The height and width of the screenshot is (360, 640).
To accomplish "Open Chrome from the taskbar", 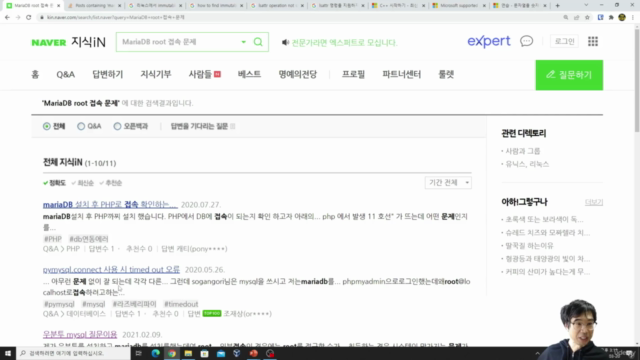I will coord(172,353).
